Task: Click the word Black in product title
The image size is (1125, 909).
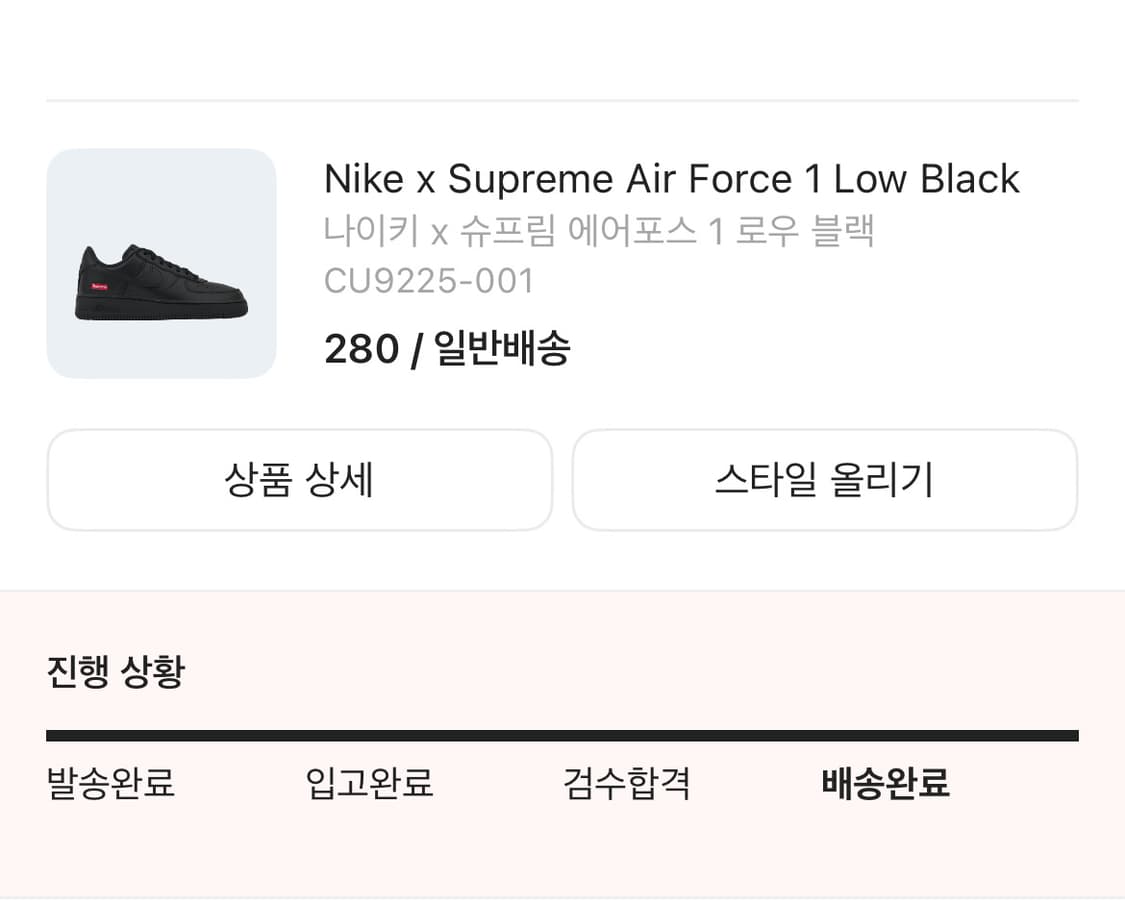Action: [969, 180]
